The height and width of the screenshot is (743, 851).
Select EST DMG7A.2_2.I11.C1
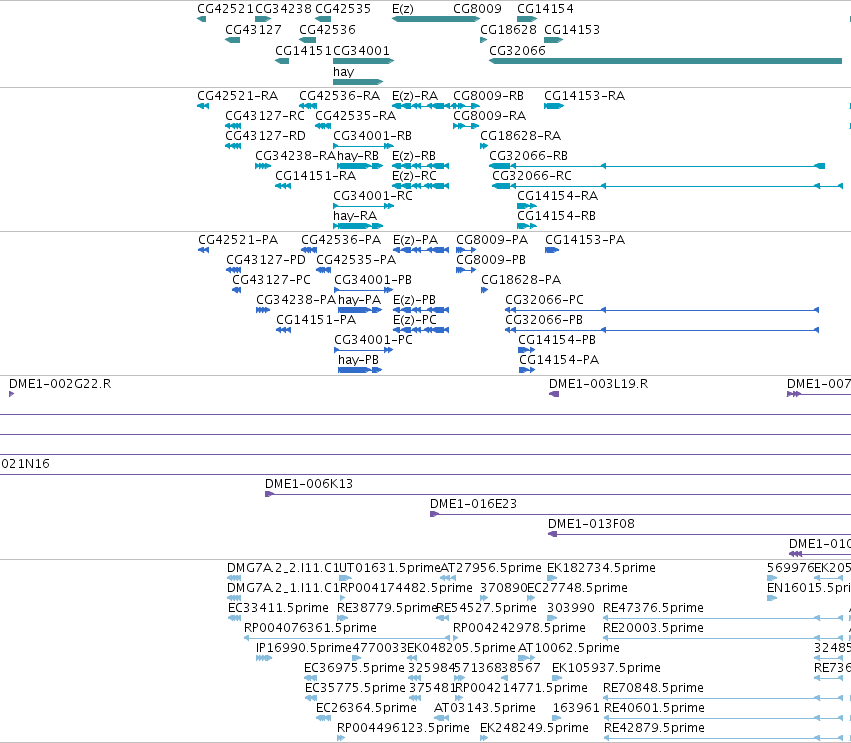coord(282,568)
